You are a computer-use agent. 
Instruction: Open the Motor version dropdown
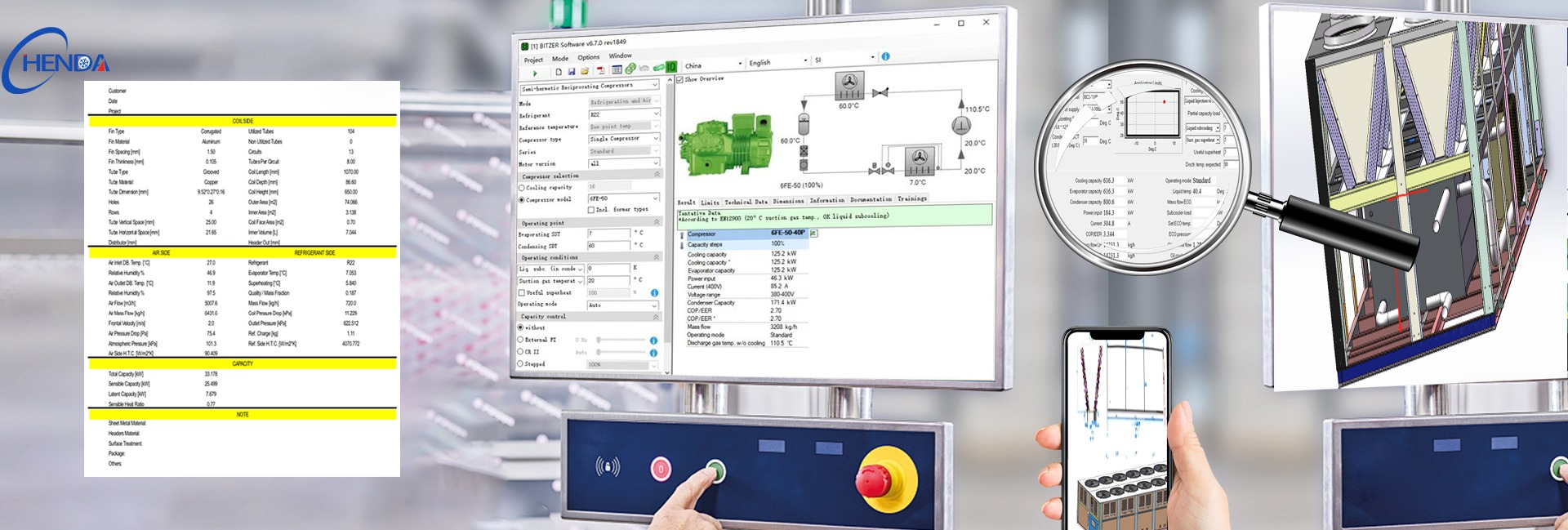[624, 163]
